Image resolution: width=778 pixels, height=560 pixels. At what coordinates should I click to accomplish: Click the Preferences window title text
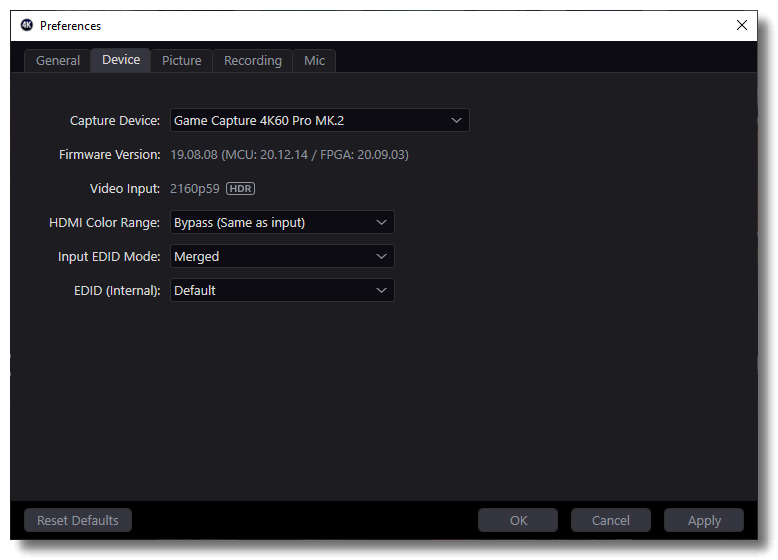coord(70,25)
